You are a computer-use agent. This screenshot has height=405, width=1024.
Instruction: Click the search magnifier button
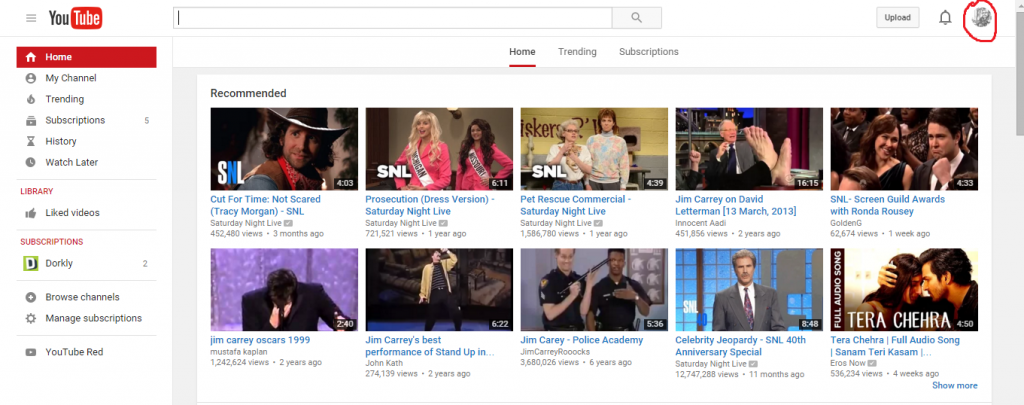click(637, 18)
